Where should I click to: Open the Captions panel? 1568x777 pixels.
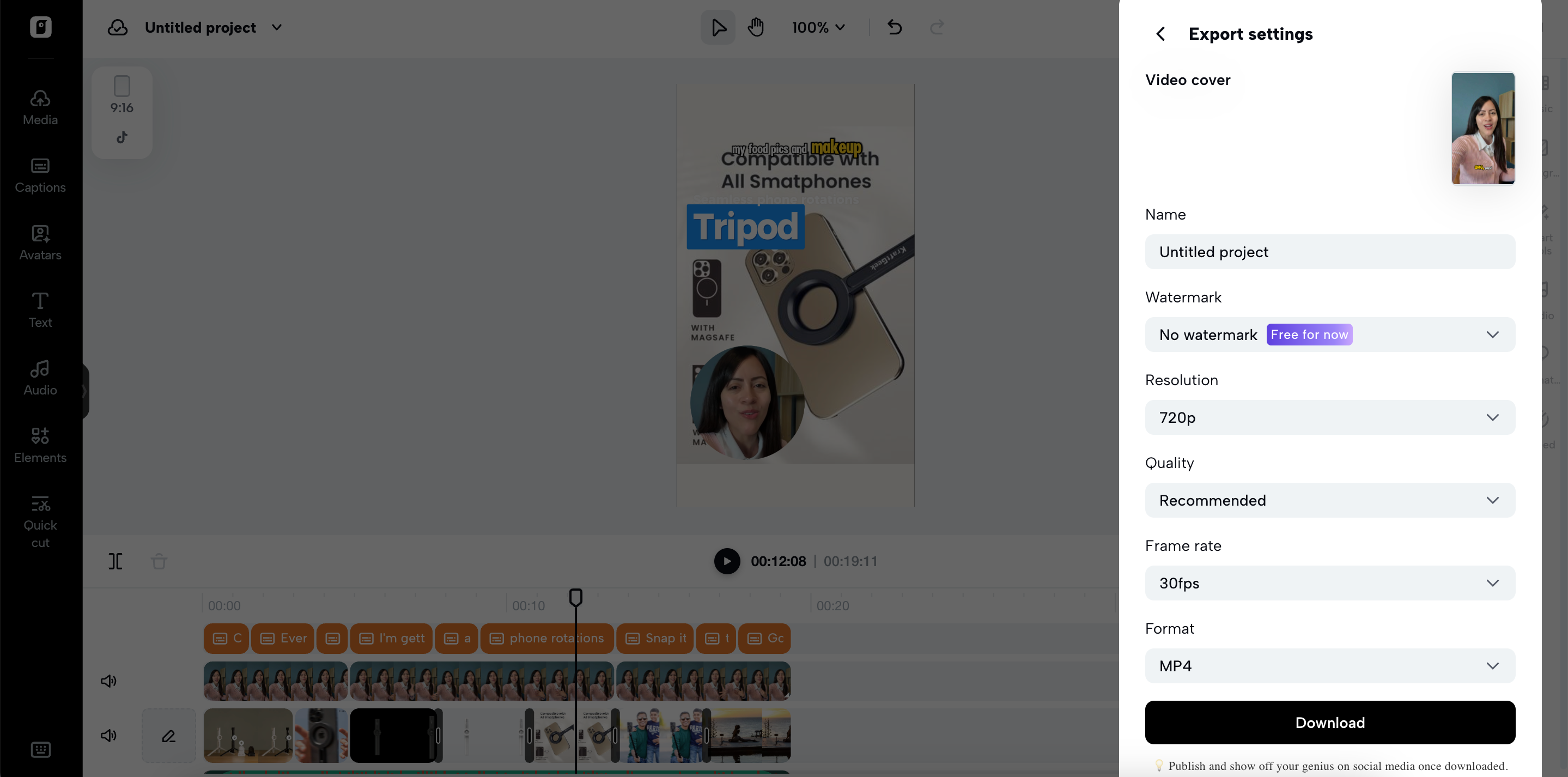click(40, 175)
